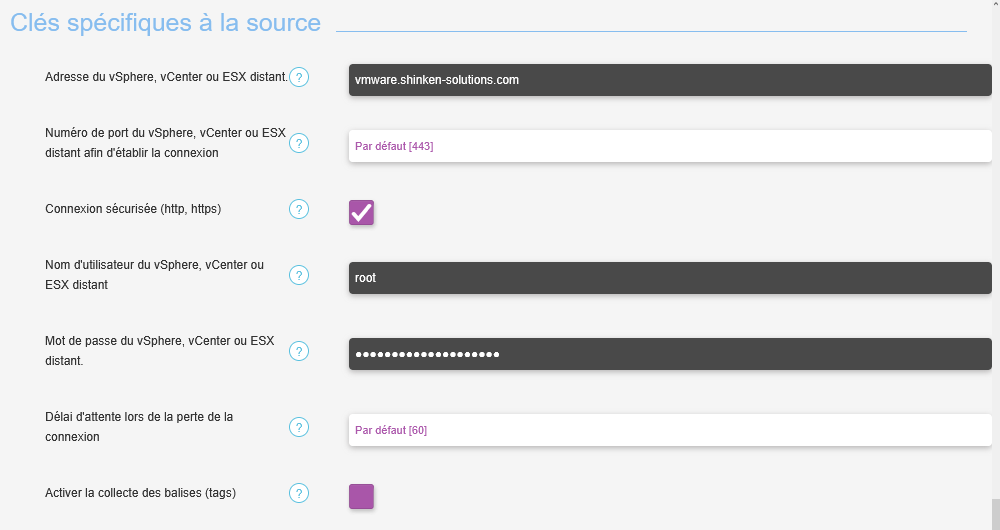Screen dimensions: 1000x530
Task: Click the vmware.shinken-solutions.com address field
Action: point(670,80)
